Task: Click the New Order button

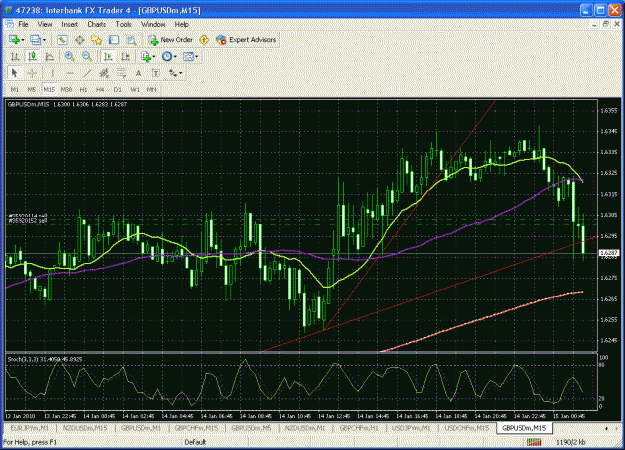Action: click(171, 40)
